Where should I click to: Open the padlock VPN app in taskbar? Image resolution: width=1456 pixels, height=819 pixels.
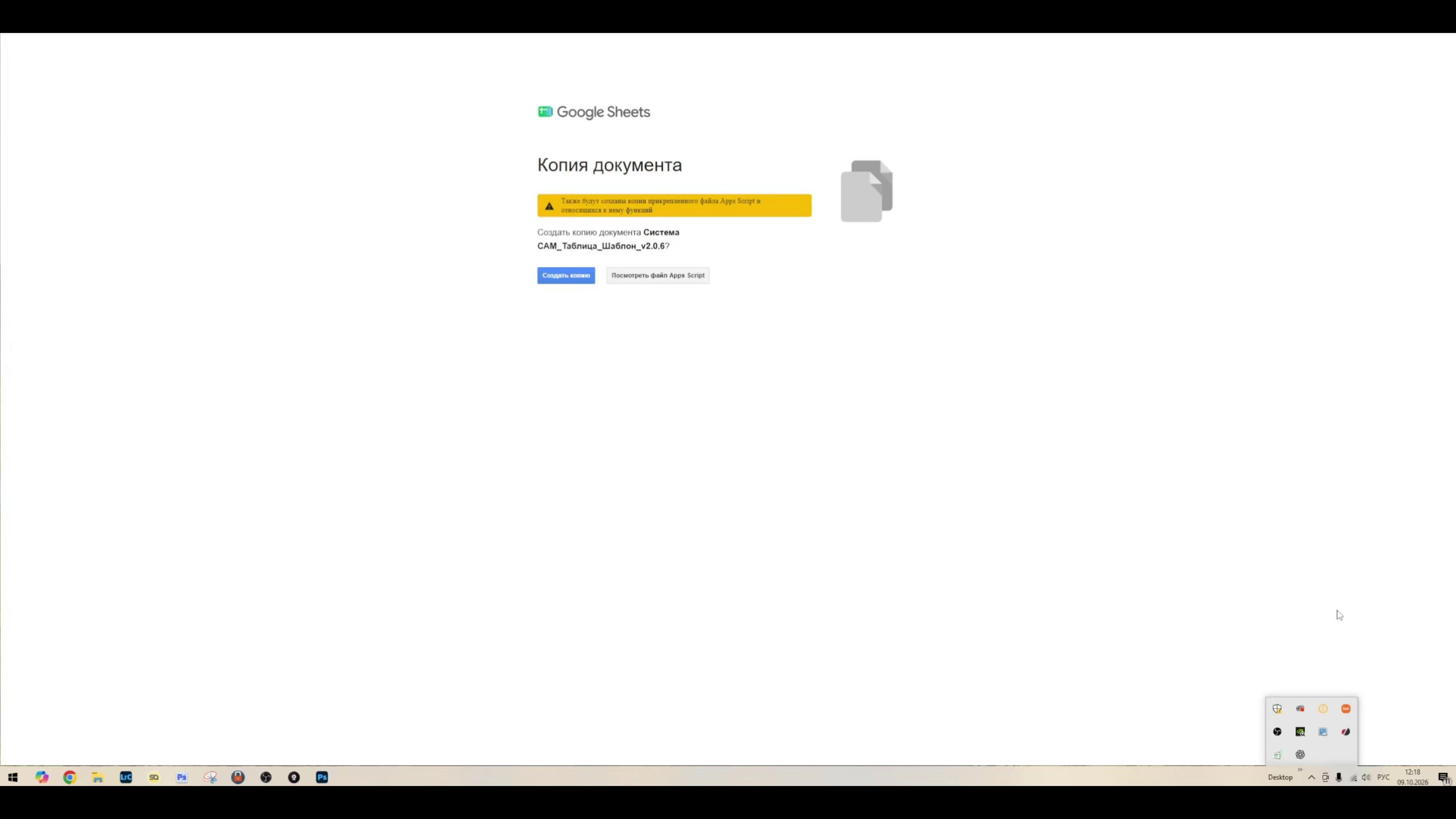[x=238, y=777]
